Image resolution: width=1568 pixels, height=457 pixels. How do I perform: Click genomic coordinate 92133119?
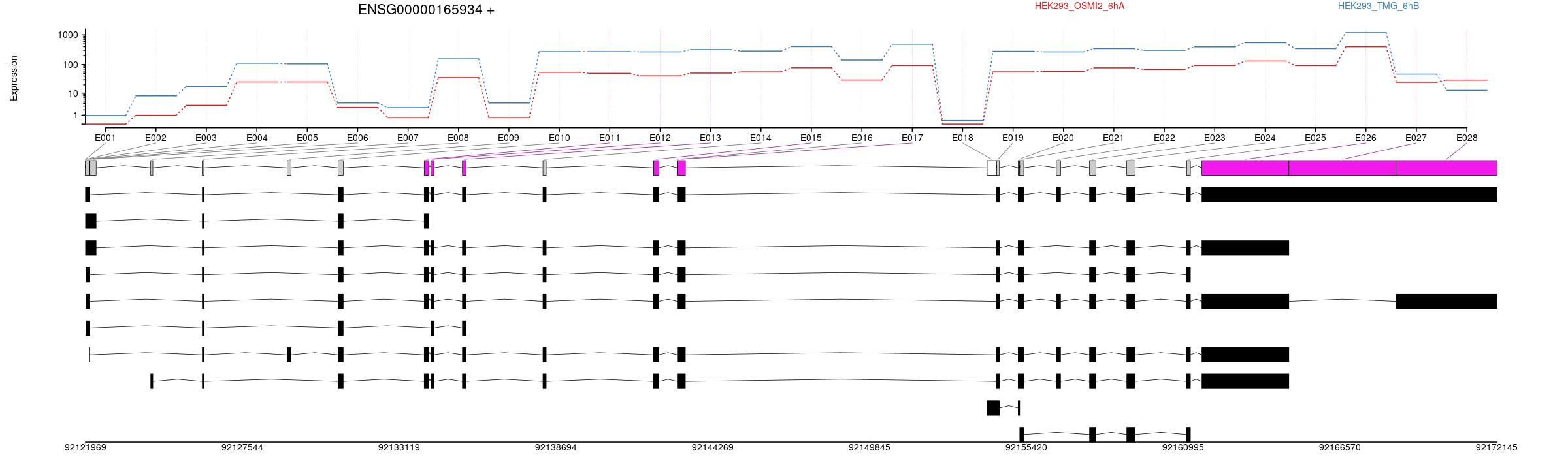399,448
